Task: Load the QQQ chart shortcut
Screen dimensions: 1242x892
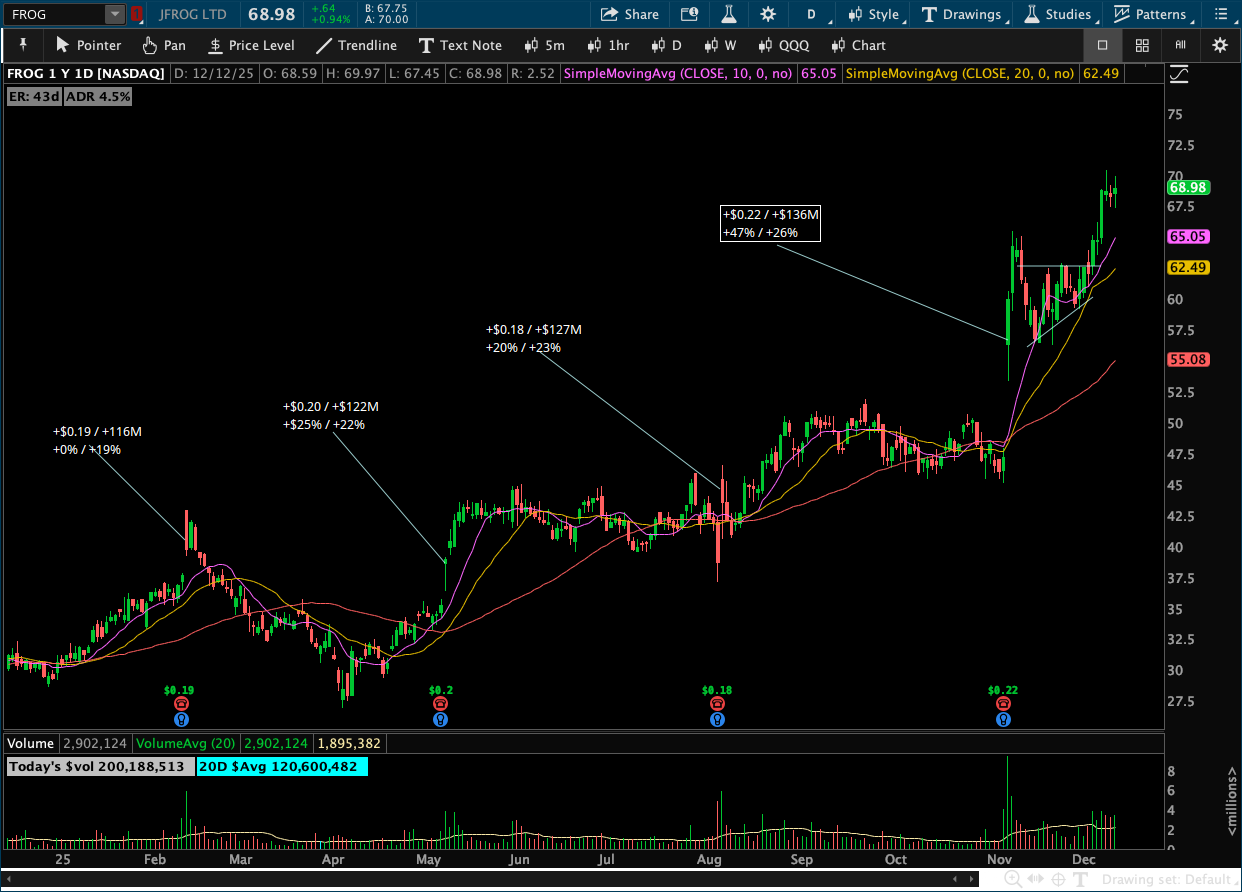Action: 783,45
